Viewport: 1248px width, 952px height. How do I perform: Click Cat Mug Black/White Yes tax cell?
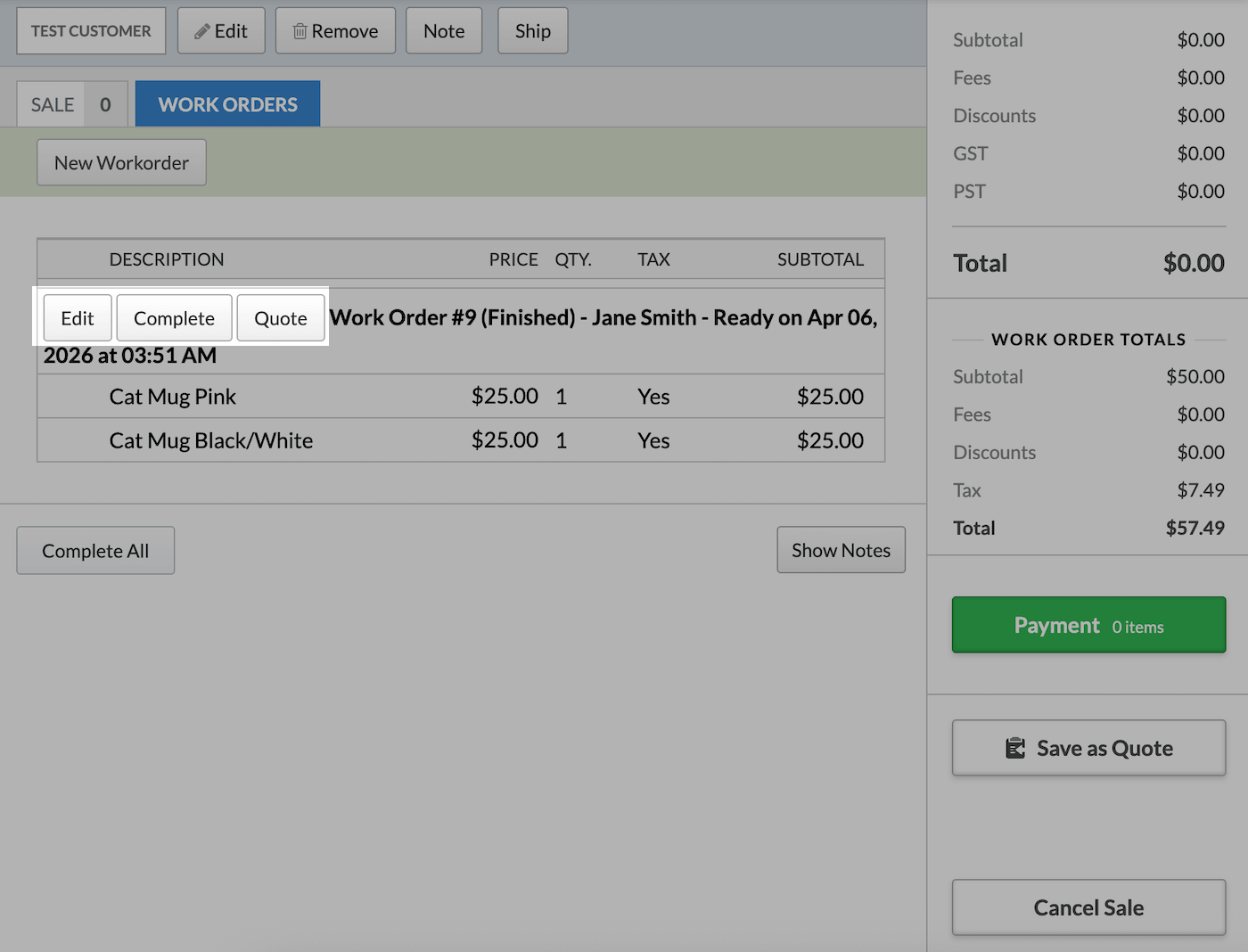point(653,440)
